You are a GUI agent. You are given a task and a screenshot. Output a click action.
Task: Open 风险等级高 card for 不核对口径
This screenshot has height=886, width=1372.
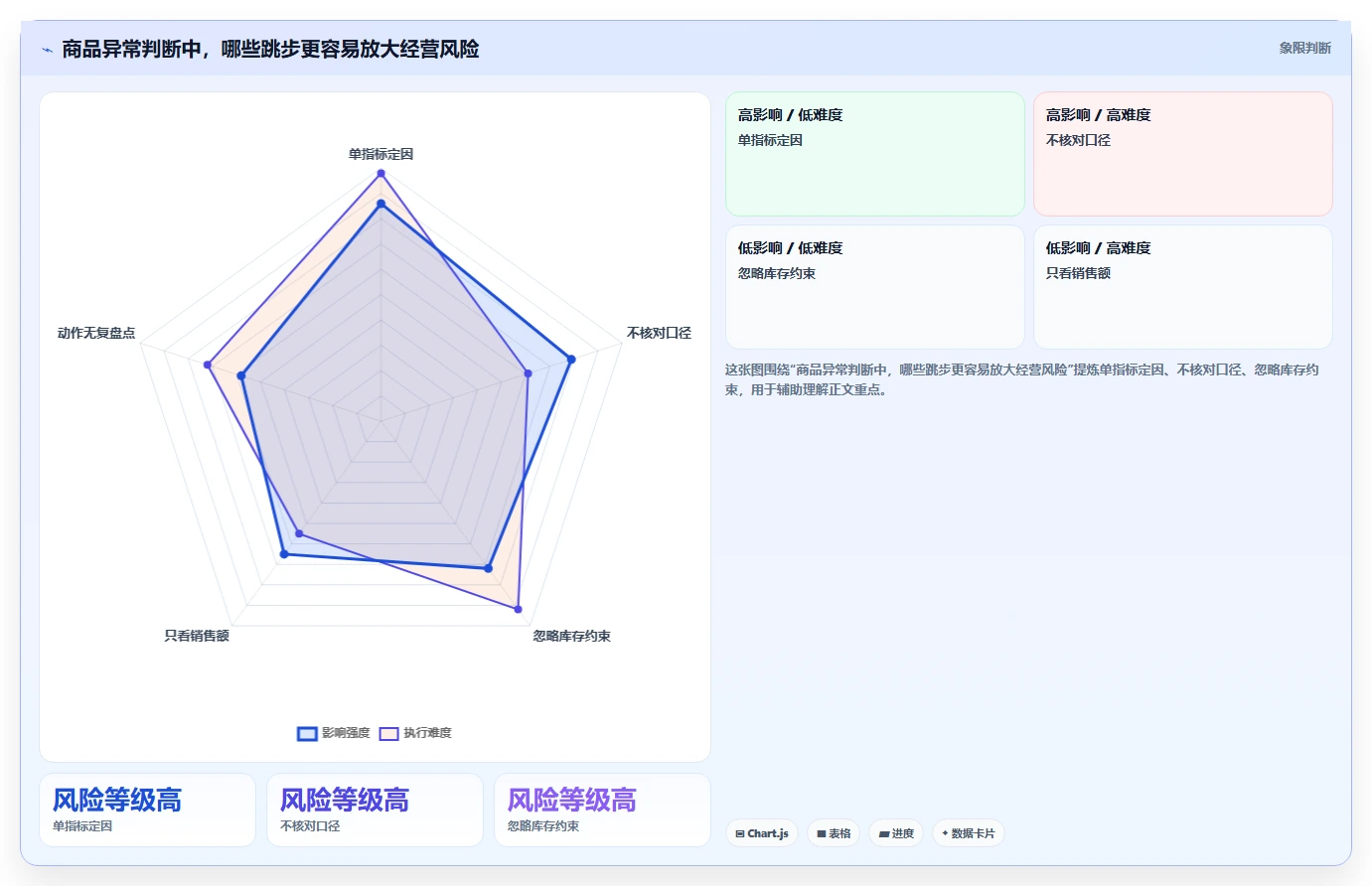click(x=375, y=811)
